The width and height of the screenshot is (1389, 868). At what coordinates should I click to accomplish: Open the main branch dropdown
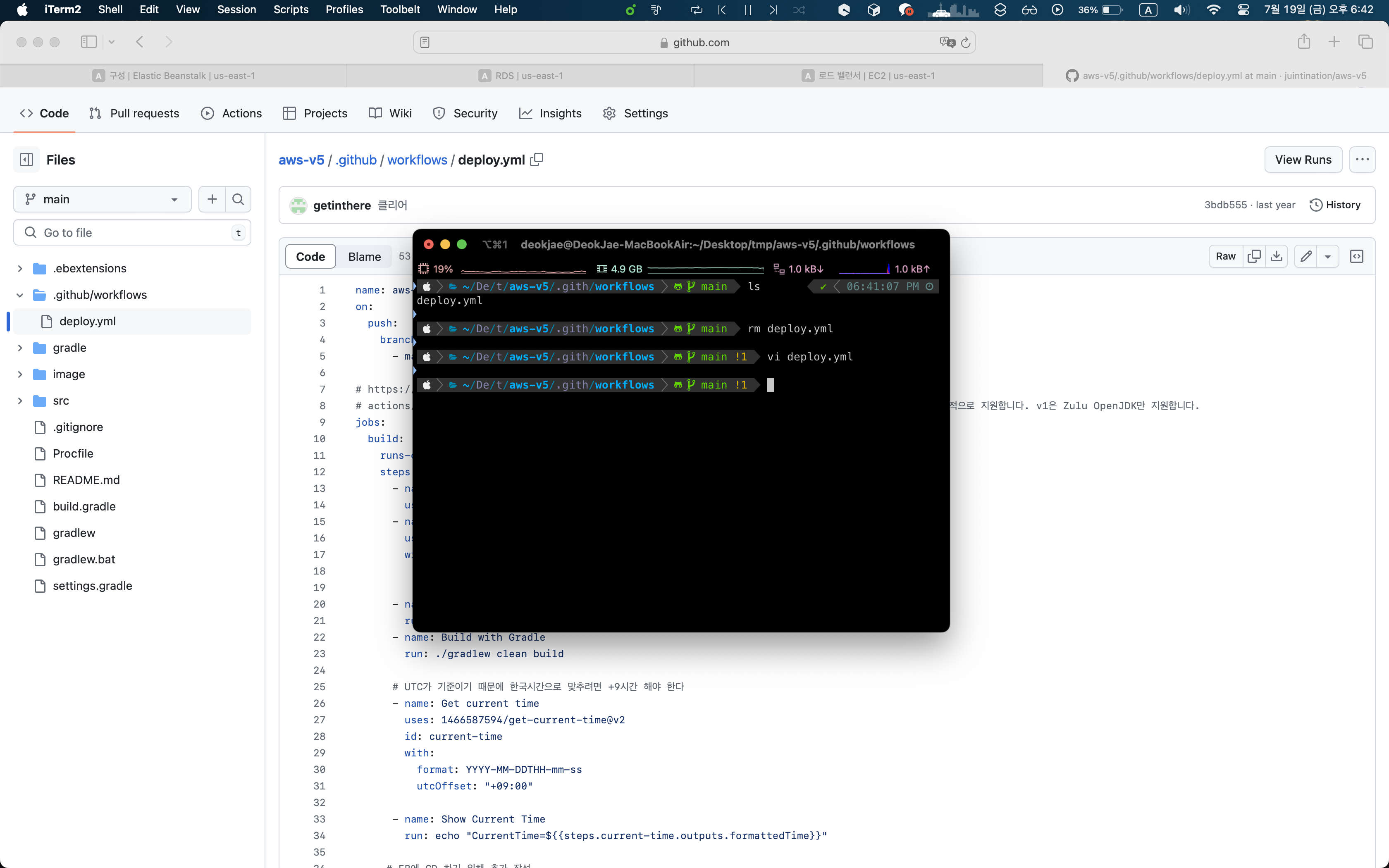pyautogui.click(x=102, y=199)
